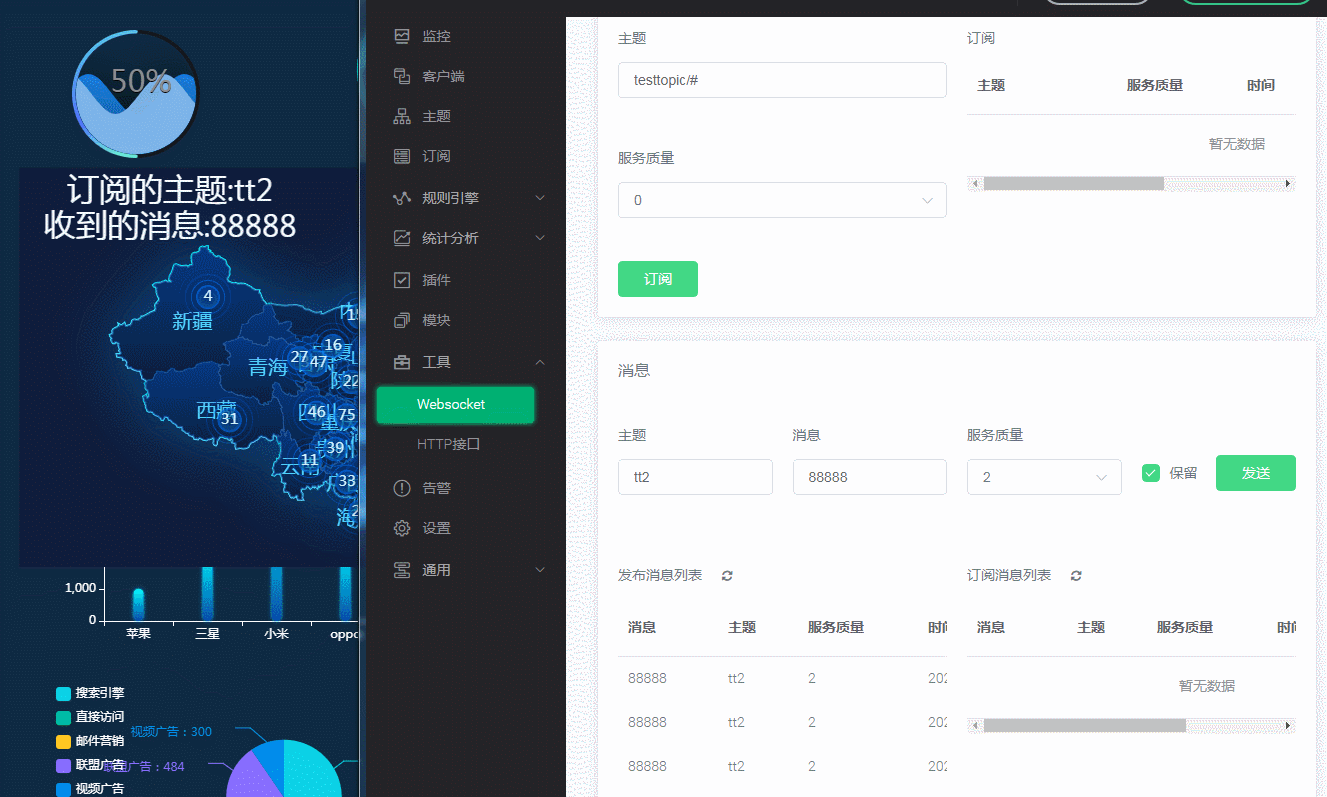Click the 订阅 subscriptions icon in sidebar
Screen dimensions: 1327x797
(x=402, y=156)
